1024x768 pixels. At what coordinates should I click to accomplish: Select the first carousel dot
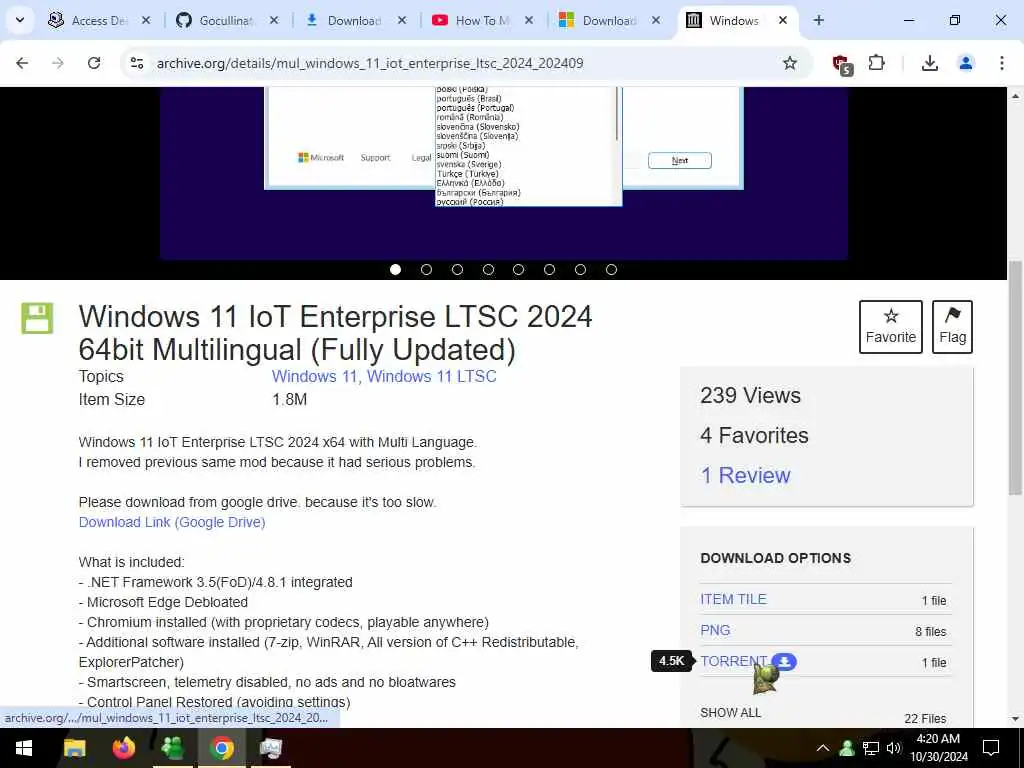click(395, 270)
